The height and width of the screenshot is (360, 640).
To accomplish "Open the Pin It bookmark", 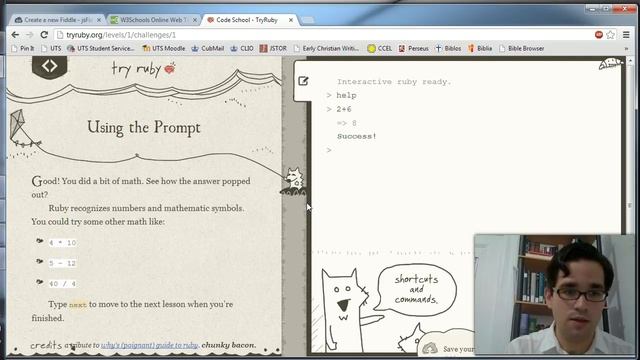I will [23, 48].
